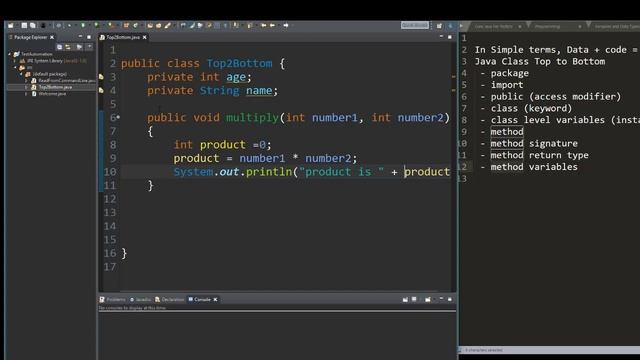Click the Display Selected Console icon

(x=414, y=300)
